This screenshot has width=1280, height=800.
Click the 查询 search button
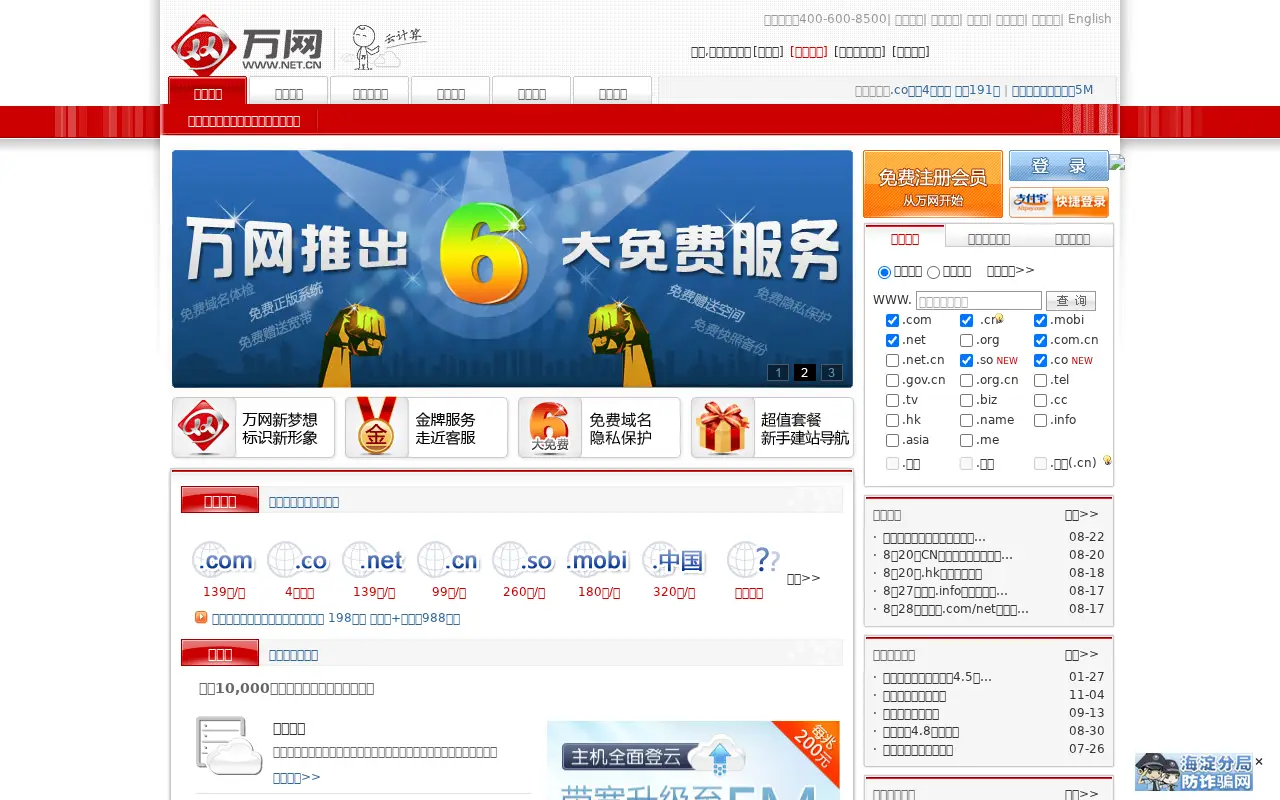(x=1071, y=301)
